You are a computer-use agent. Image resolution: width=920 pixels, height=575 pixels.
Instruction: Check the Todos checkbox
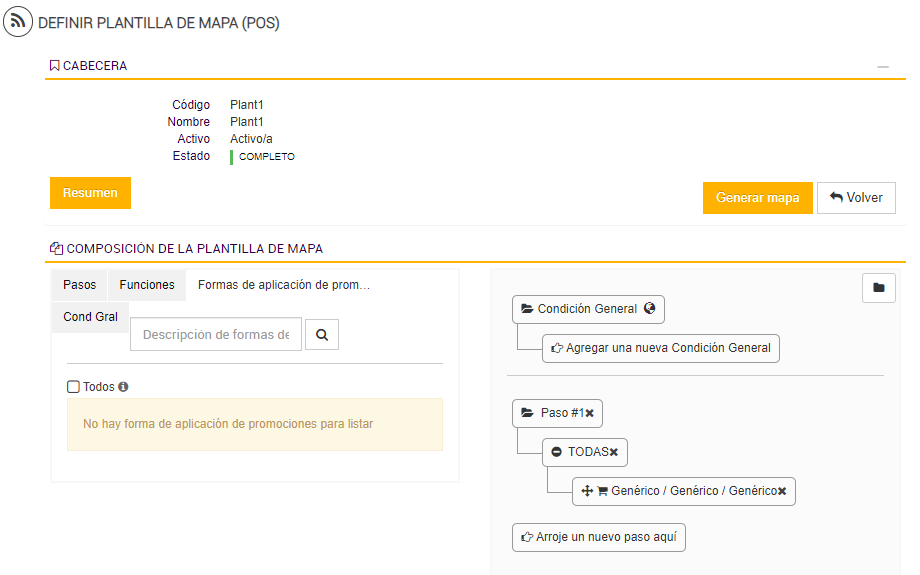[x=73, y=387]
